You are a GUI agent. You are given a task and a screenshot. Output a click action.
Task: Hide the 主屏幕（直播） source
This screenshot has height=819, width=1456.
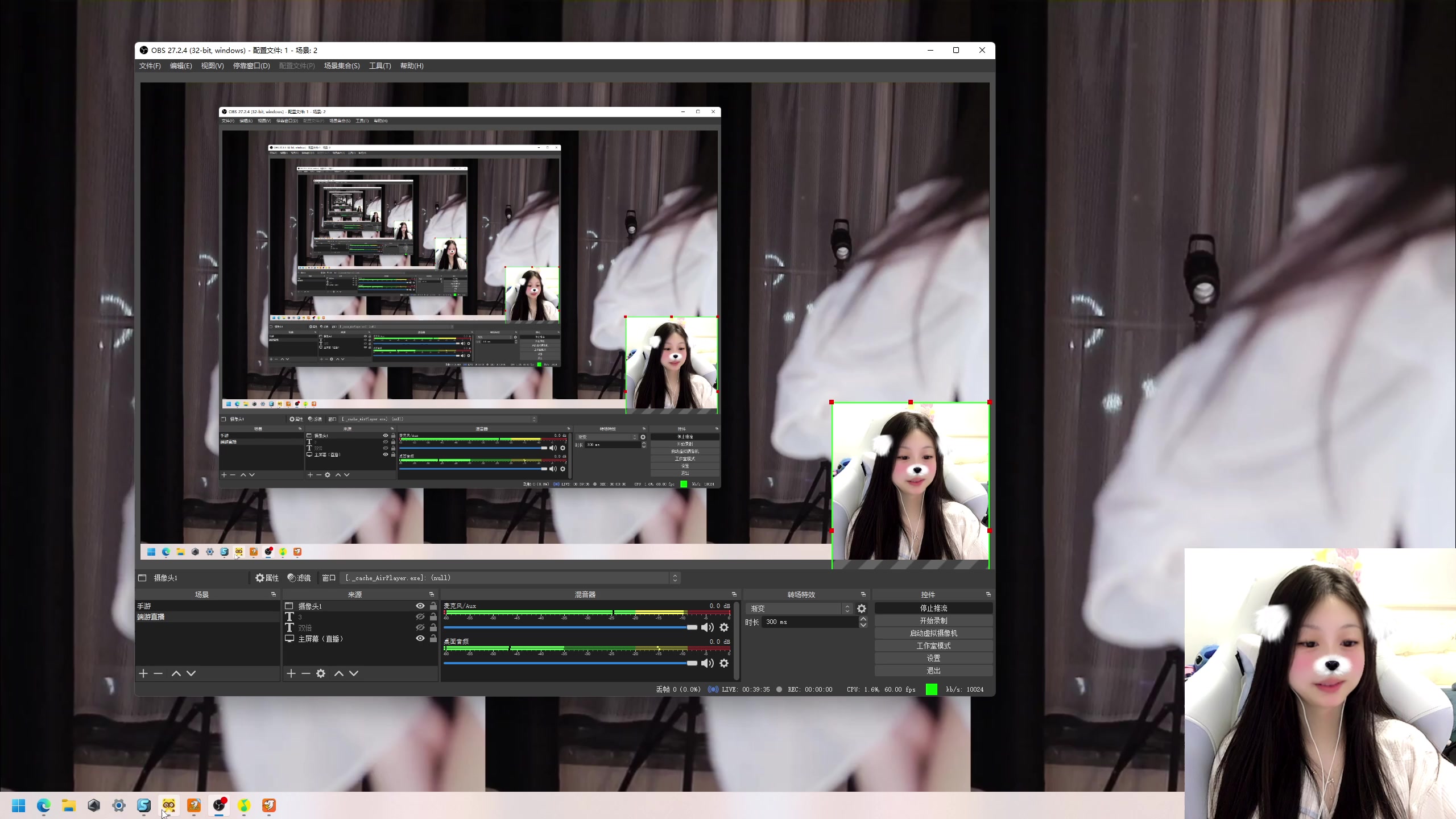tap(420, 639)
